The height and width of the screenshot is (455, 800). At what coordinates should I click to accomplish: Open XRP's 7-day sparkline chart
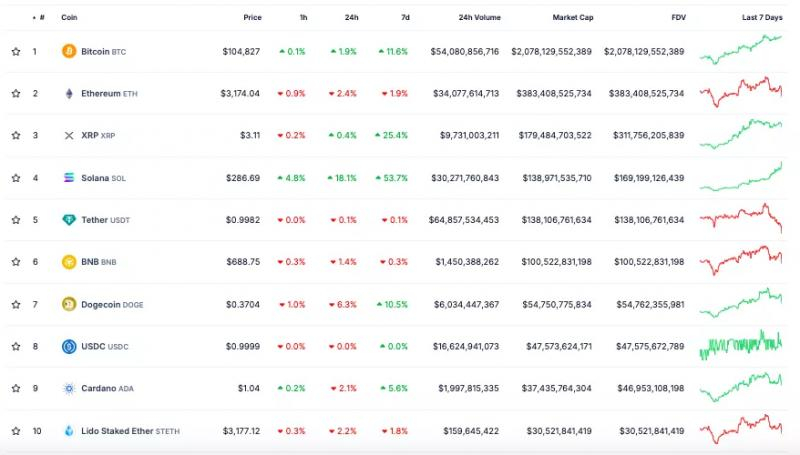(741, 134)
